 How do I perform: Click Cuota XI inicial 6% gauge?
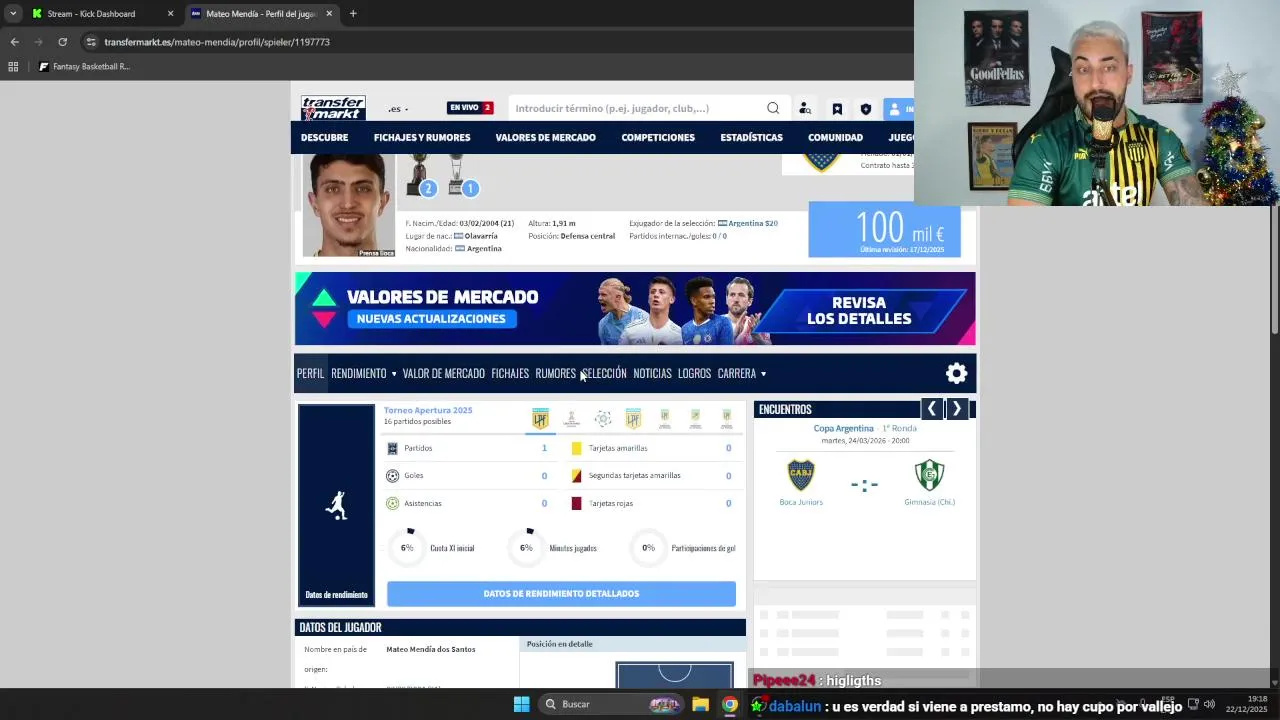(x=407, y=548)
